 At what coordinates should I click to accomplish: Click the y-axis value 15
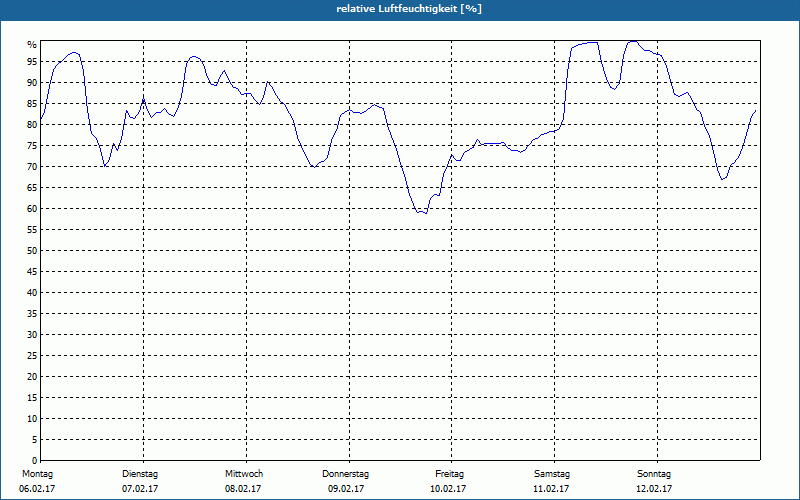click(x=32, y=397)
